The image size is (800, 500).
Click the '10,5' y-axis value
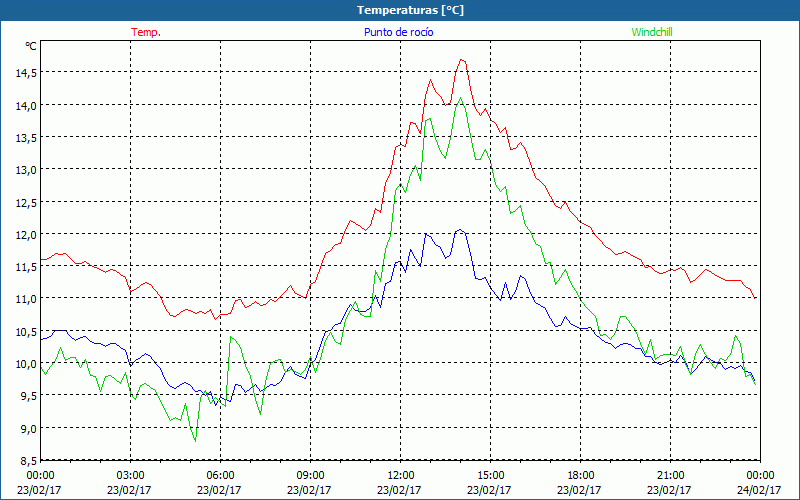26,332
